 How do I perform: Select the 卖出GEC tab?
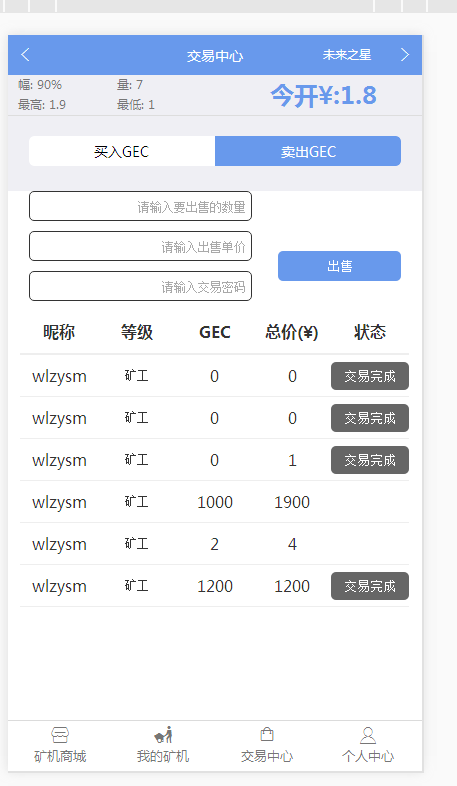click(308, 151)
